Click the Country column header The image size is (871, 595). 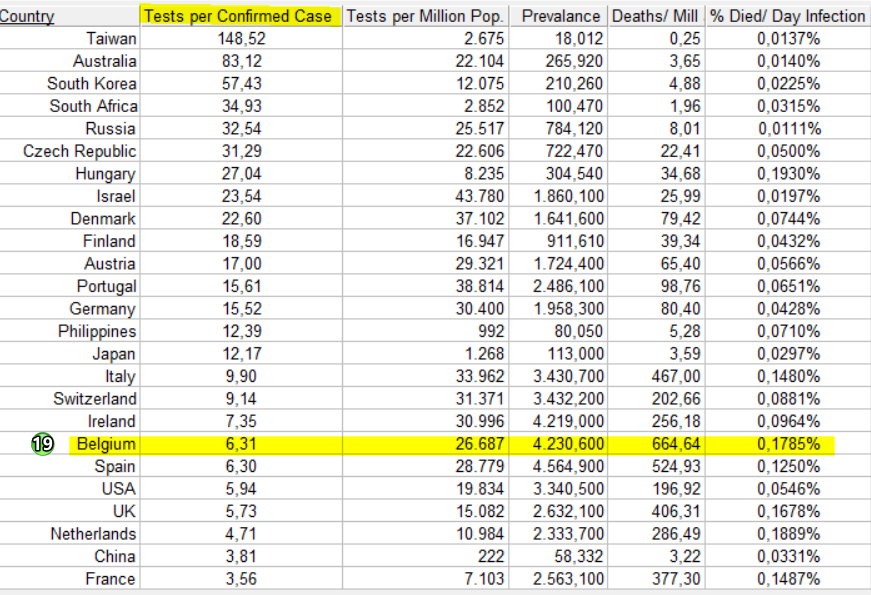[27, 16]
